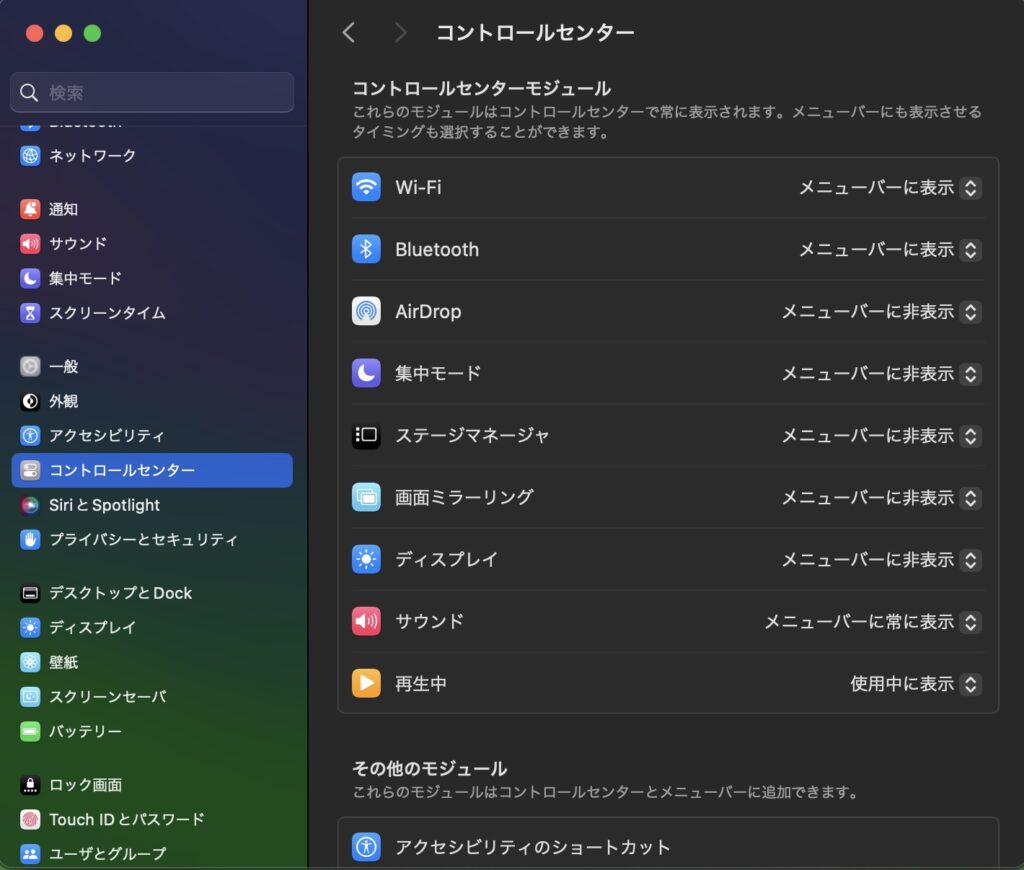Go to デスクトップとDock settings
The height and width of the screenshot is (870, 1024).
[x=120, y=593]
